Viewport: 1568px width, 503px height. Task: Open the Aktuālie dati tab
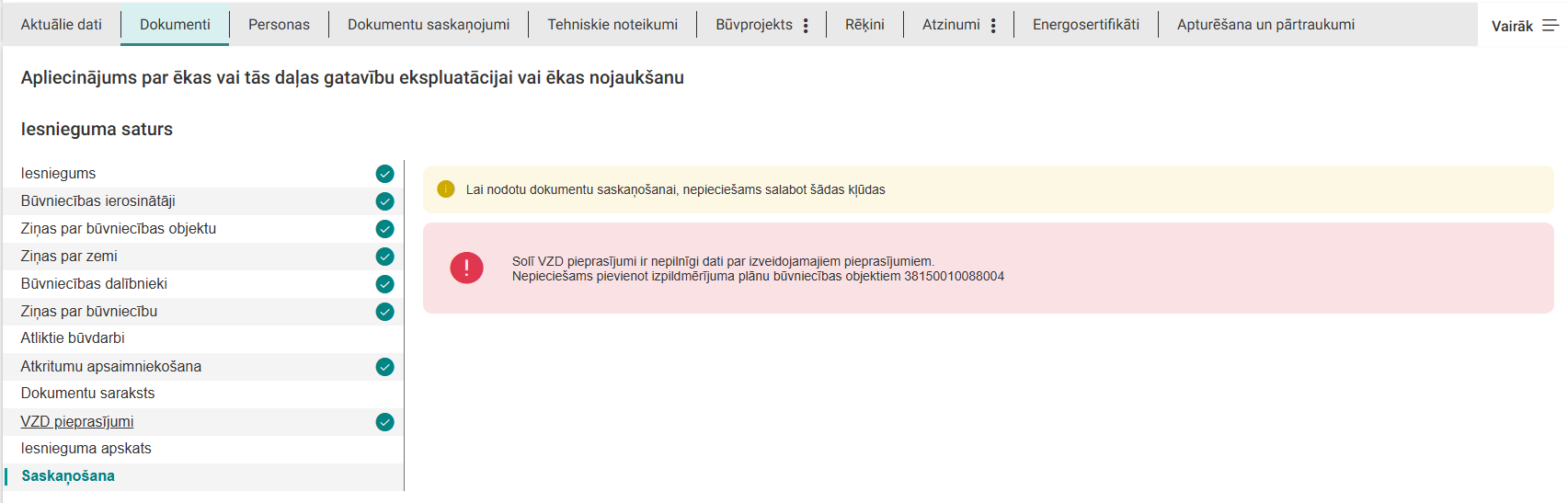tap(61, 24)
